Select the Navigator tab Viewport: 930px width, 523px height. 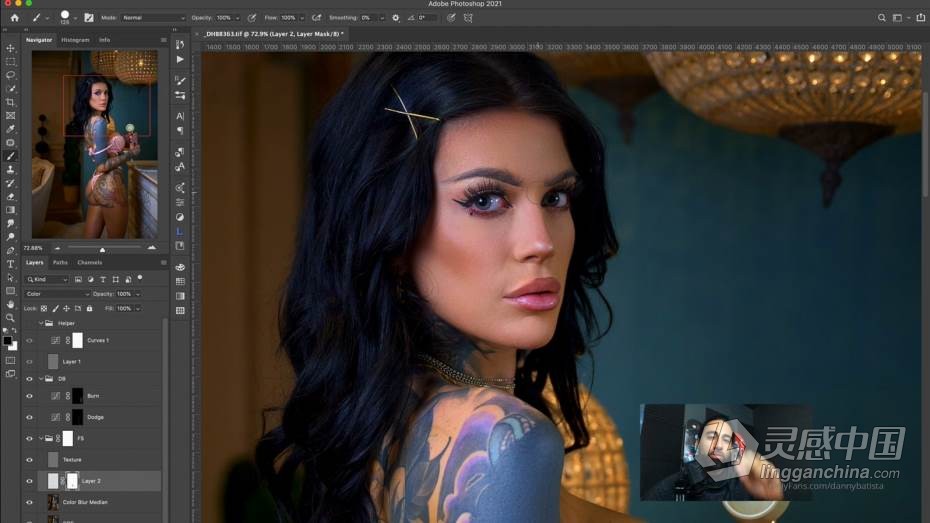pos(39,40)
